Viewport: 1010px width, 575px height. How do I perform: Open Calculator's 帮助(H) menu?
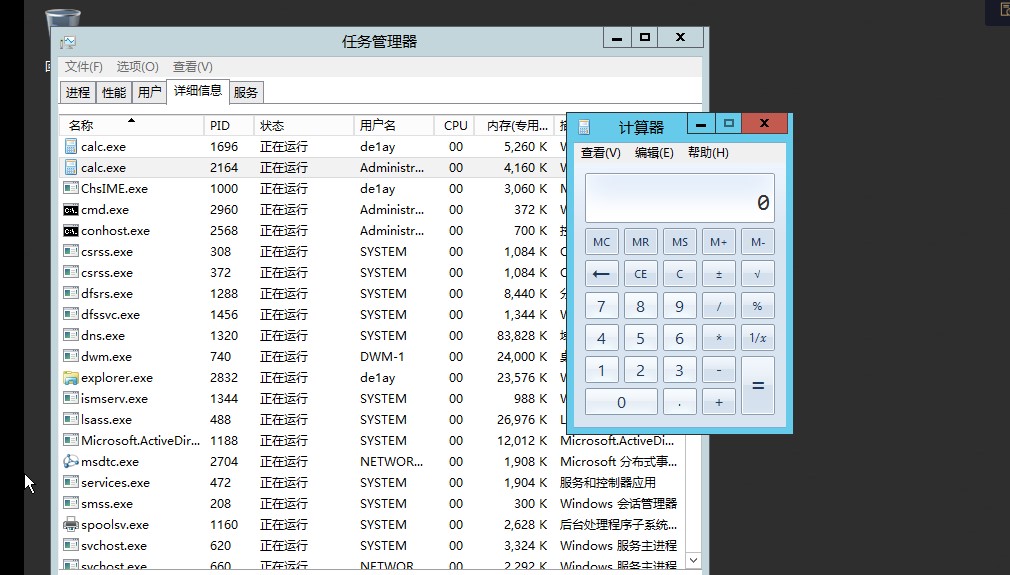pyautogui.click(x=708, y=153)
